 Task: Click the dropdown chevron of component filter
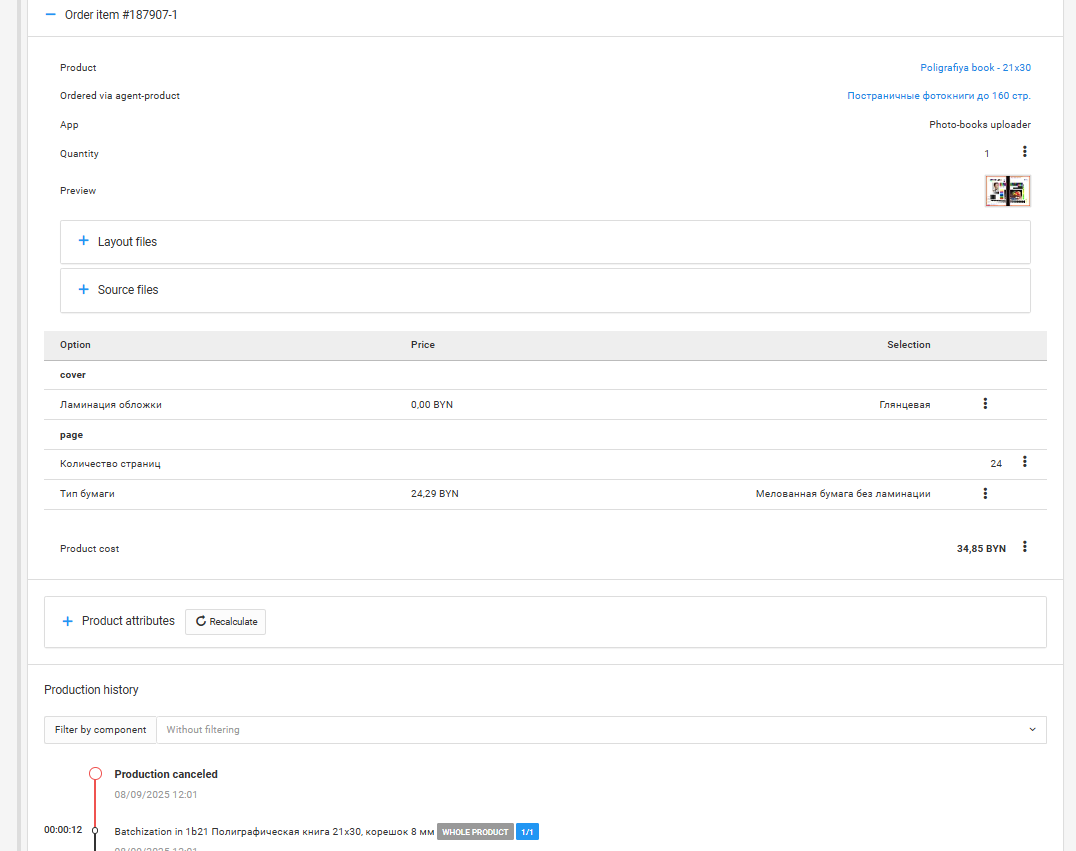pos(1032,730)
